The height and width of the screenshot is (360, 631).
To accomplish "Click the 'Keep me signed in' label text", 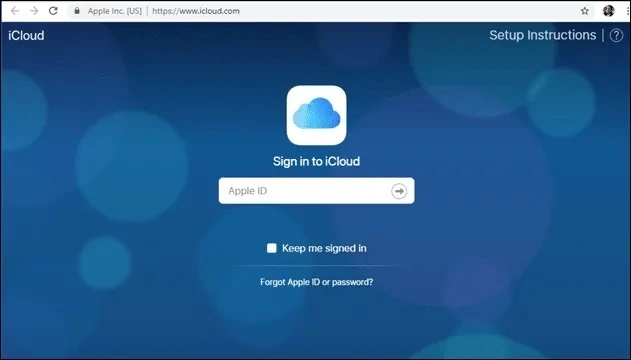I will pyautogui.click(x=324, y=248).
